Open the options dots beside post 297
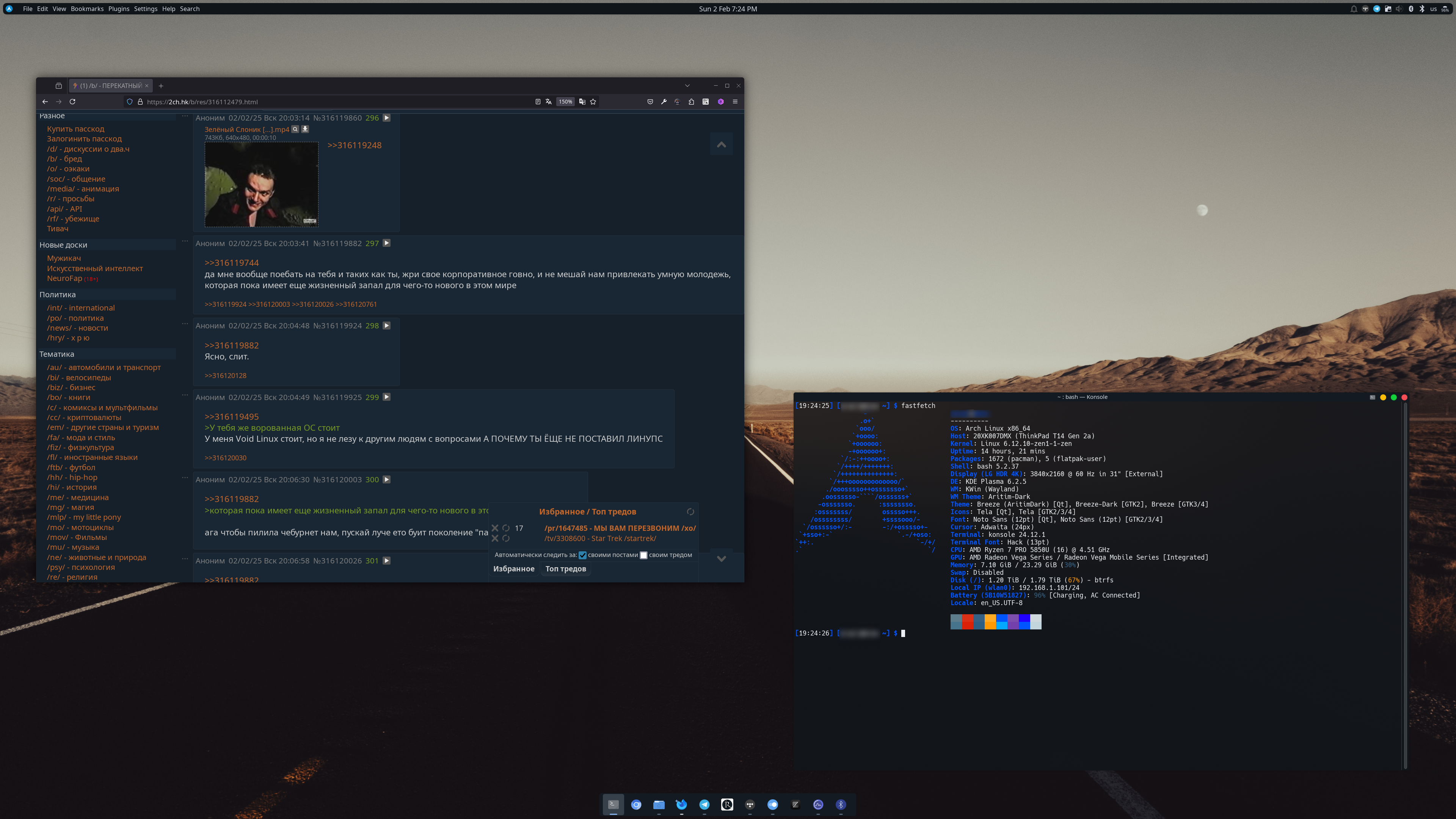The image size is (1456, 819). tap(185, 242)
